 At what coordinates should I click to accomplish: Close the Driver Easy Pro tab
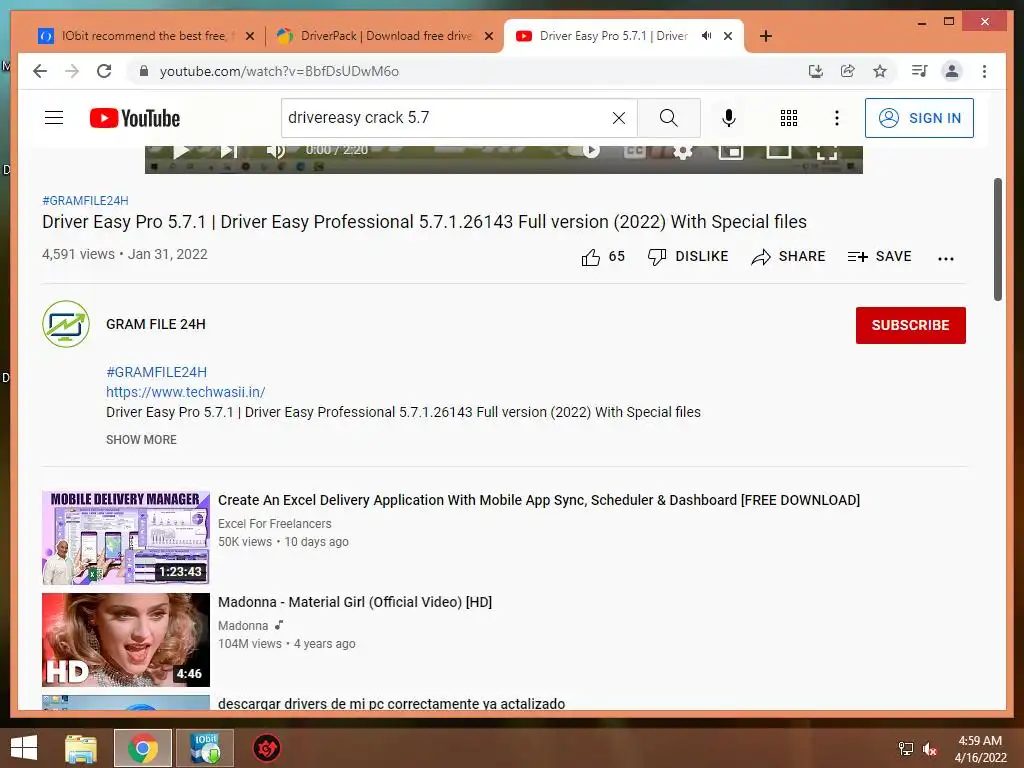[728, 36]
